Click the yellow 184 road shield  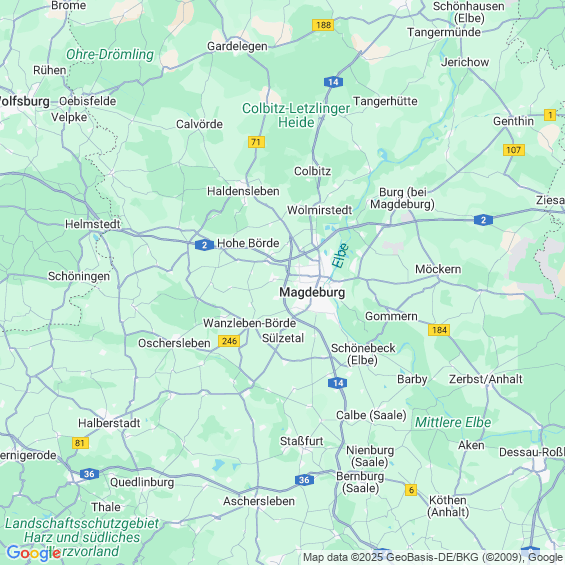tap(439, 330)
